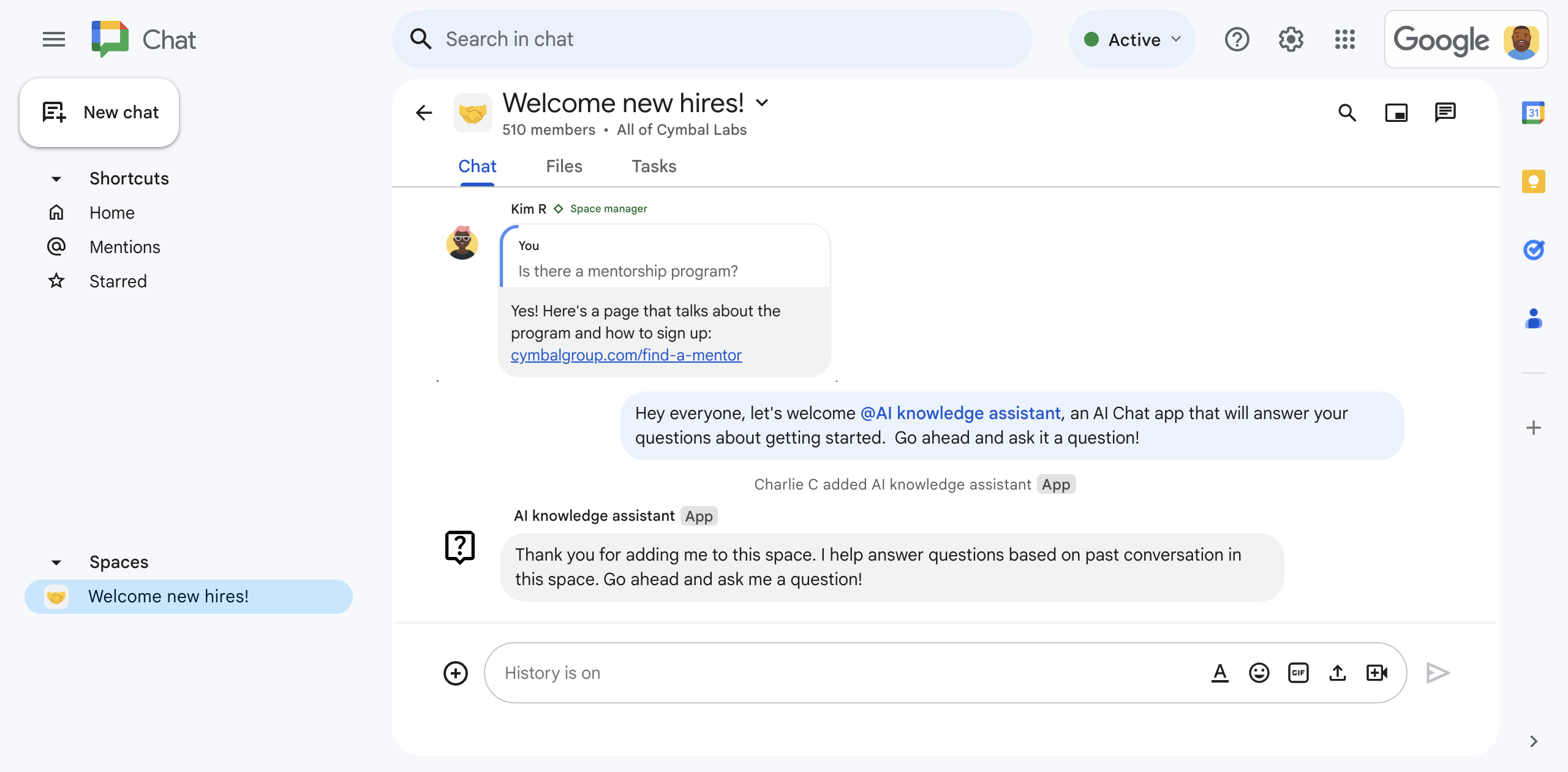Click the cymbalgroup.com/find-a-mentor link
This screenshot has height=772, width=1568.
point(626,354)
